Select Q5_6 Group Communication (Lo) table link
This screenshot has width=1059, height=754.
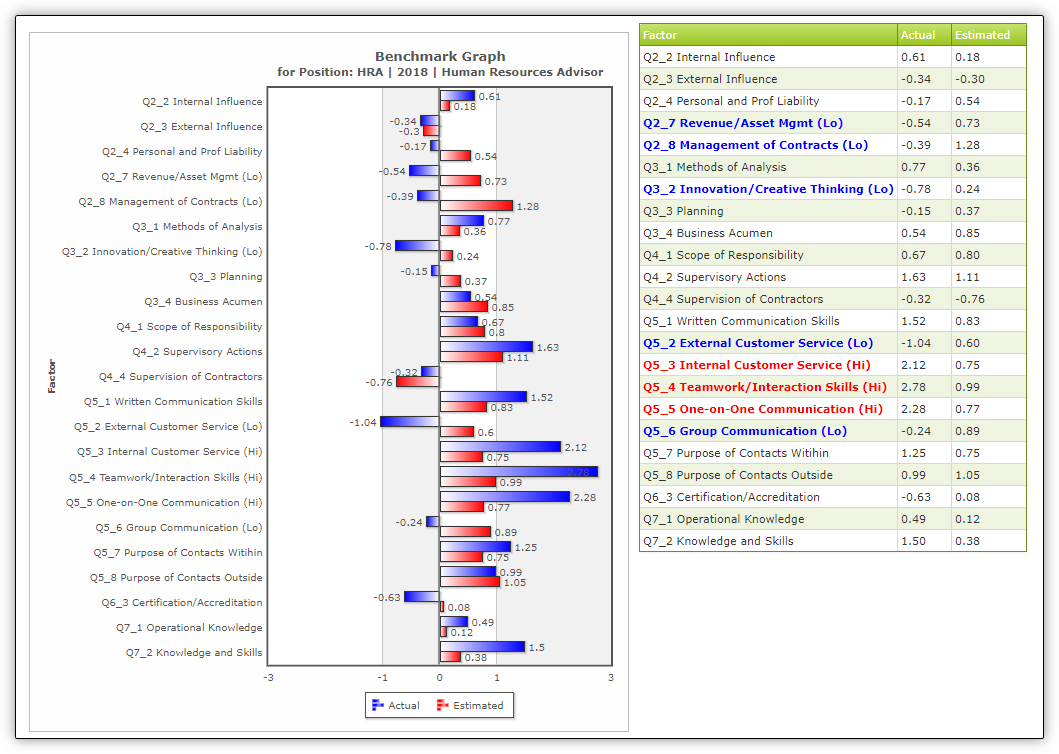point(745,431)
